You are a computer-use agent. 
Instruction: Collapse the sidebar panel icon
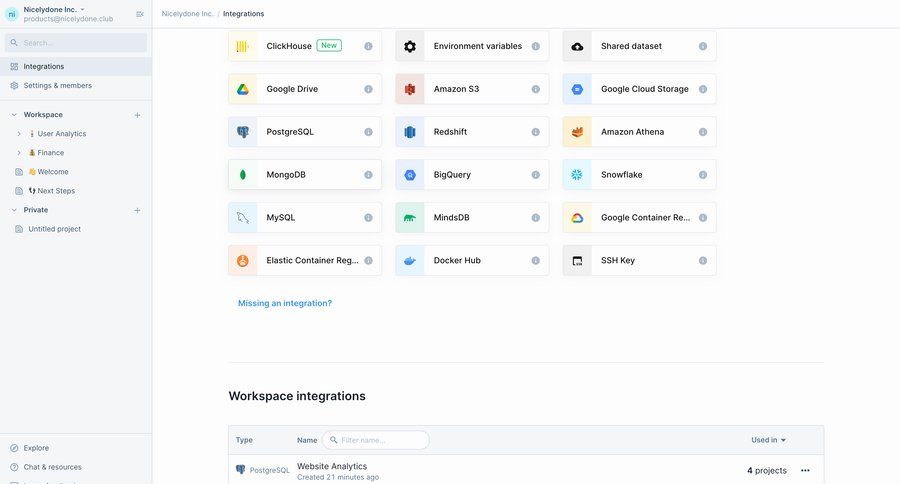139,14
